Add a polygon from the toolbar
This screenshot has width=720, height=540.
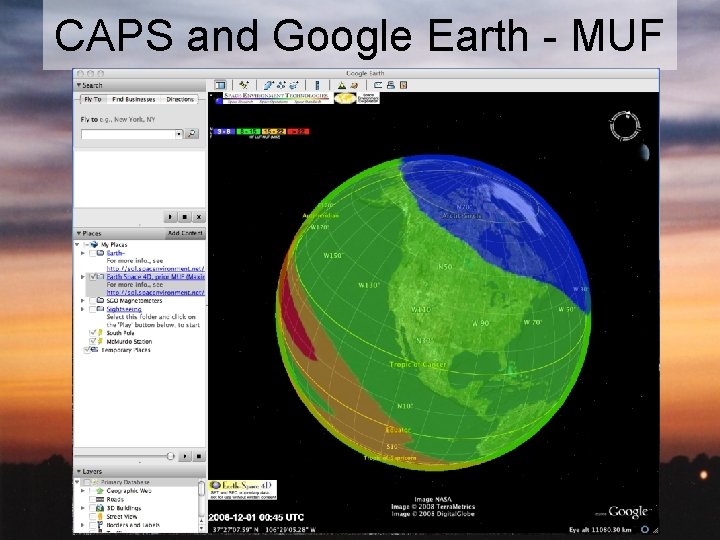click(x=268, y=85)
